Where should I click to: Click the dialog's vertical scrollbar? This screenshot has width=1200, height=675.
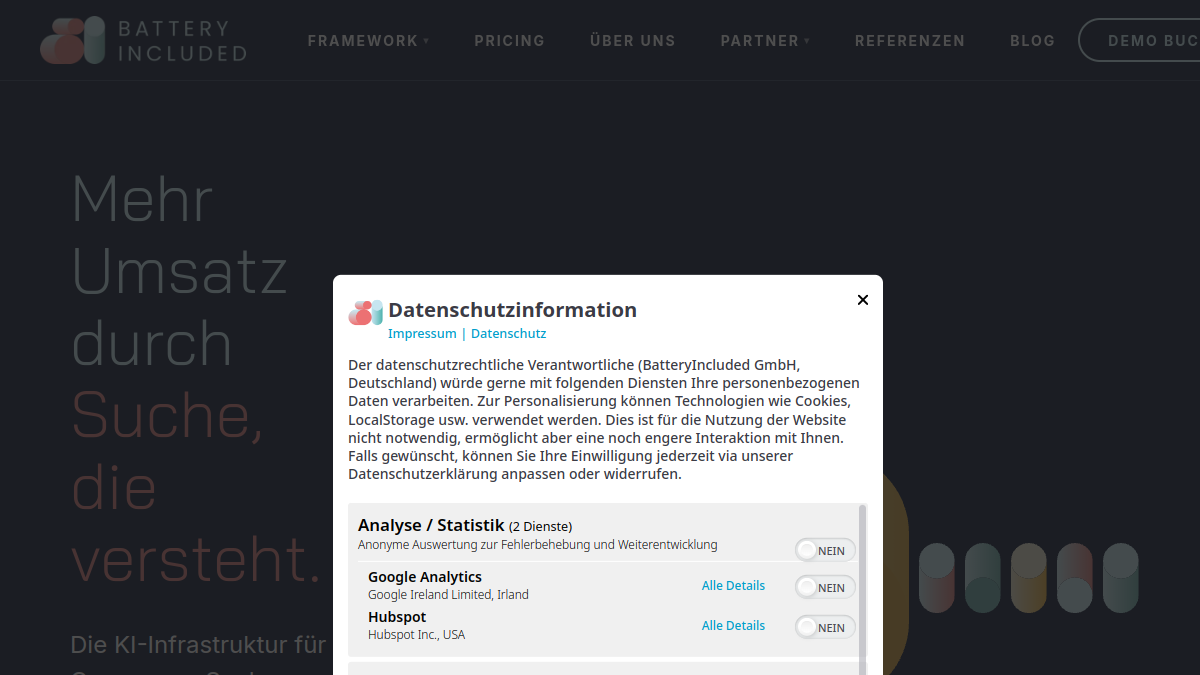click(863, 590)
